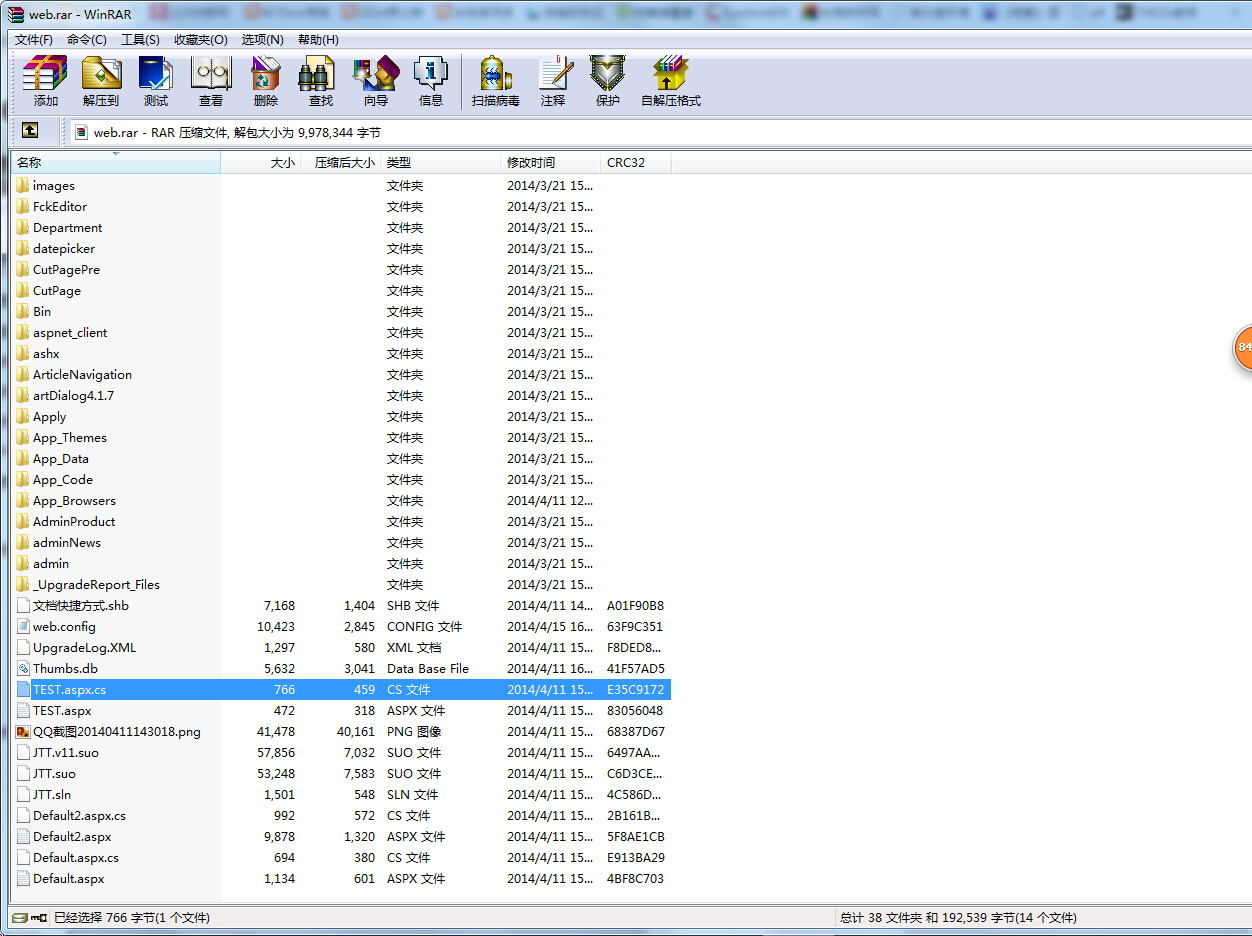The width and height of the screenshot is (1252, 936).
Task: Click the 删除 (Delete) toolbar icon
Action: (266, 73)
